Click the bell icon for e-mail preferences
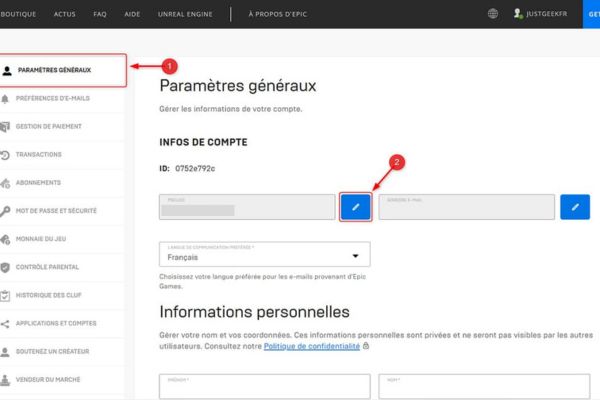Screen dimensions: 600x400 (5, 99)
